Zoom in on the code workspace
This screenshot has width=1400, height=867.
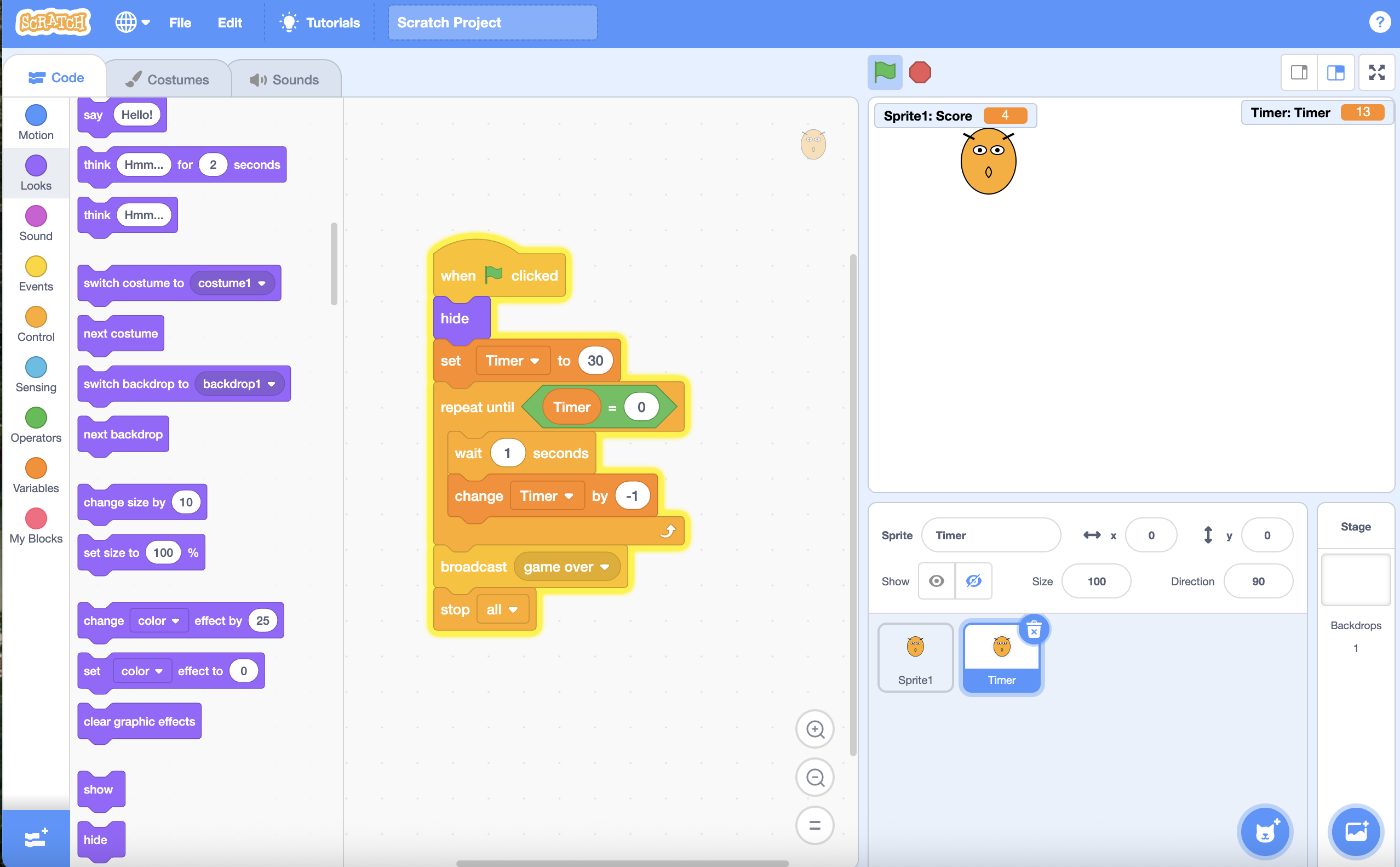[x=815, y=729]
